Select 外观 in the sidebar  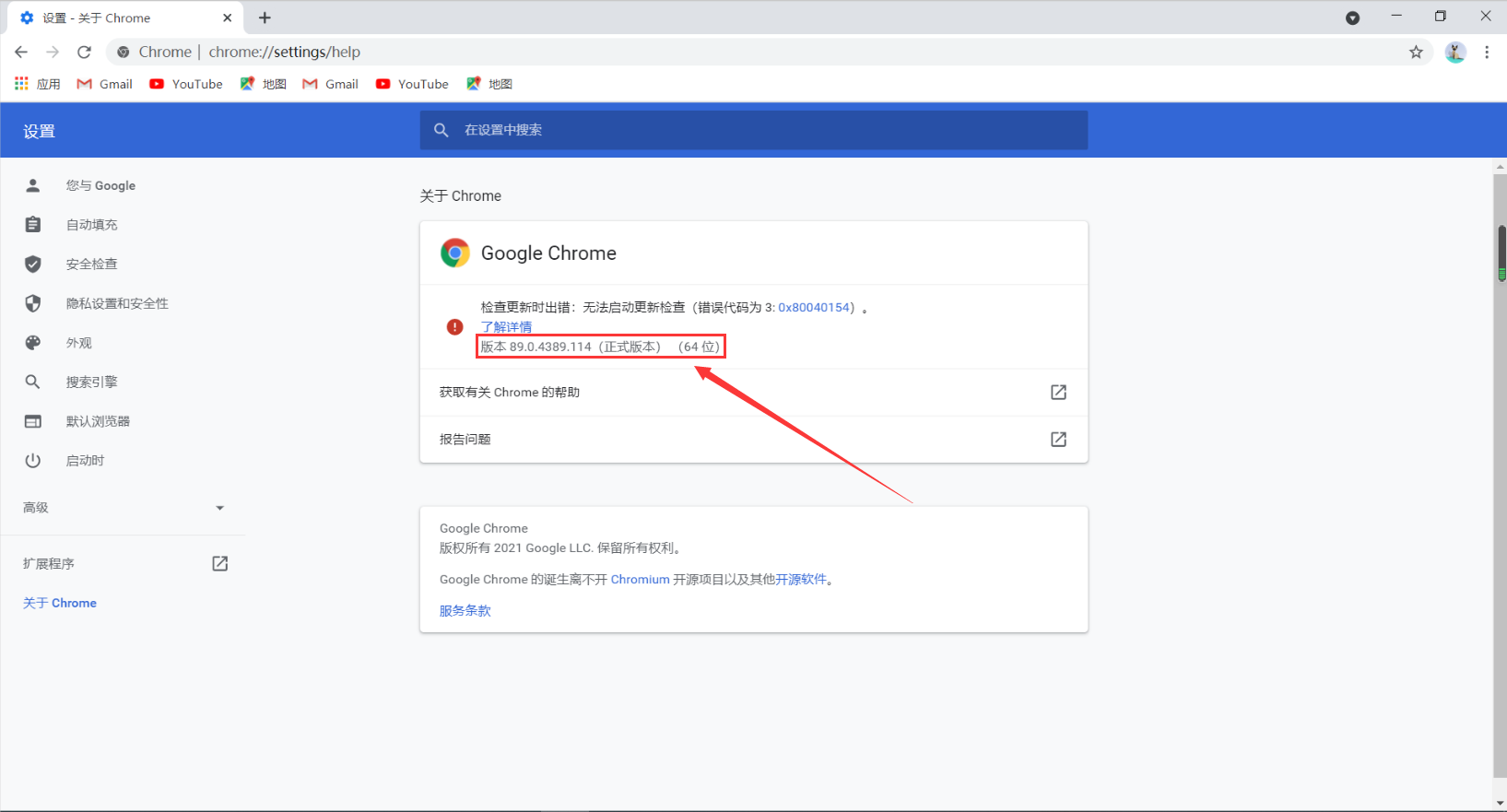click(78, 343)
